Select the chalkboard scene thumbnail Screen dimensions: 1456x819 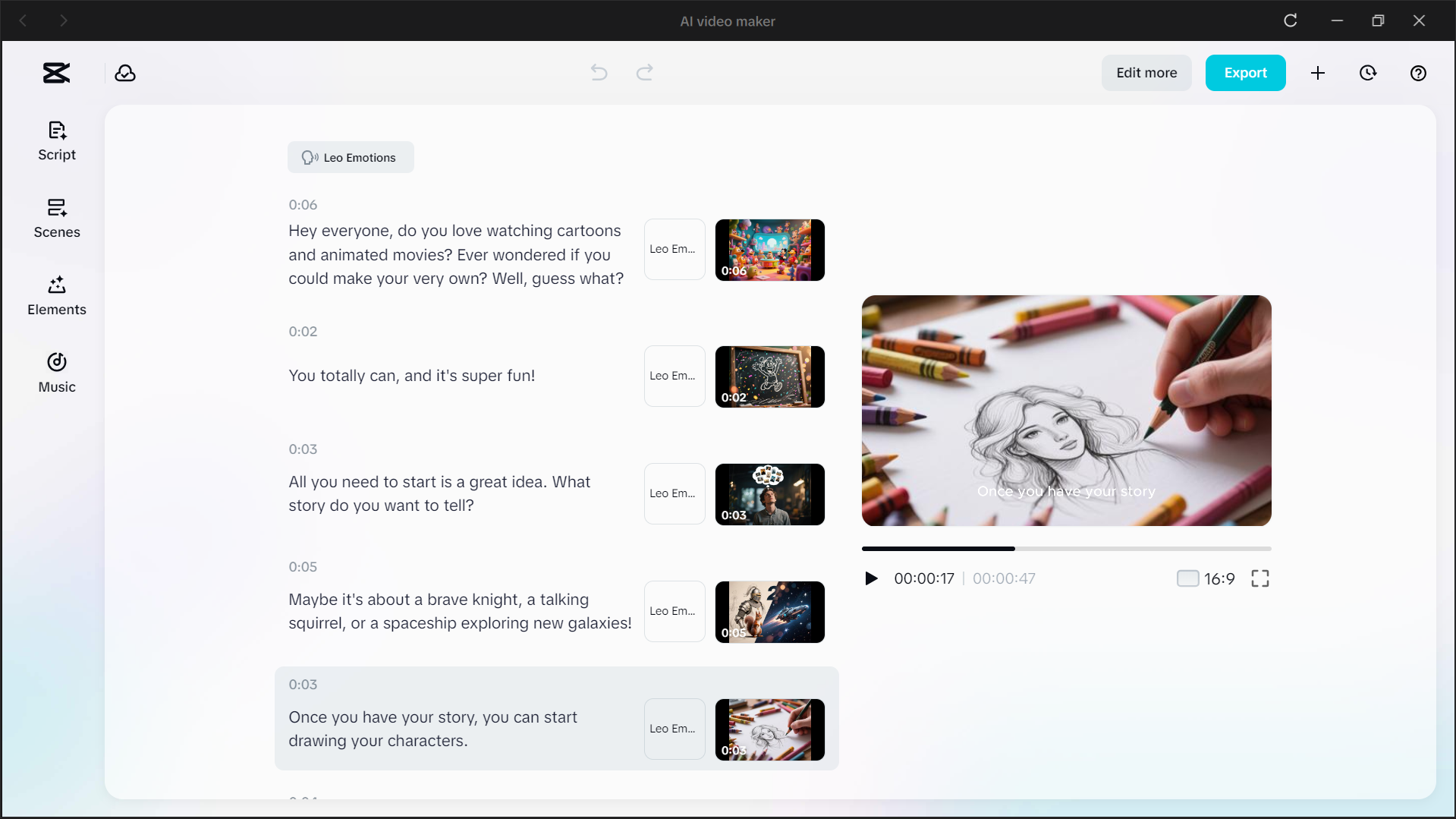click(x=769, y=376)
